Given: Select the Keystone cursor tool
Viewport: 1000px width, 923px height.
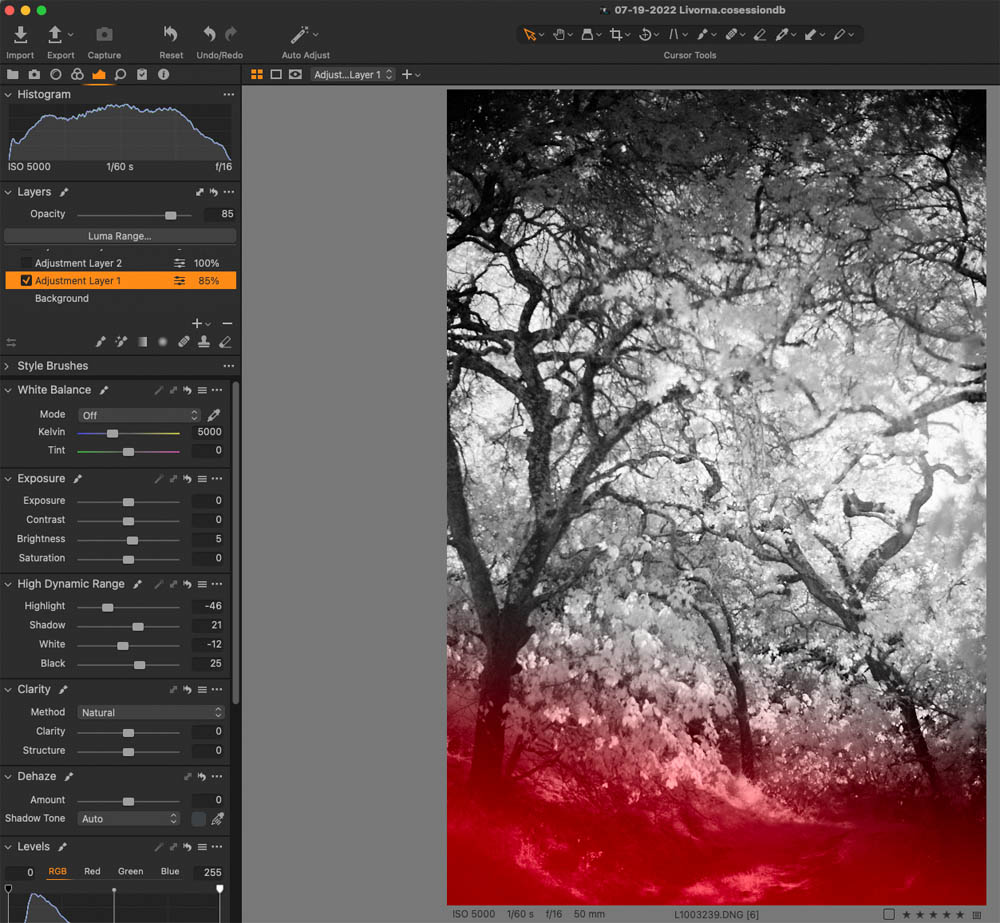Looking at the screenshot, I should click(x=673, y=34).
